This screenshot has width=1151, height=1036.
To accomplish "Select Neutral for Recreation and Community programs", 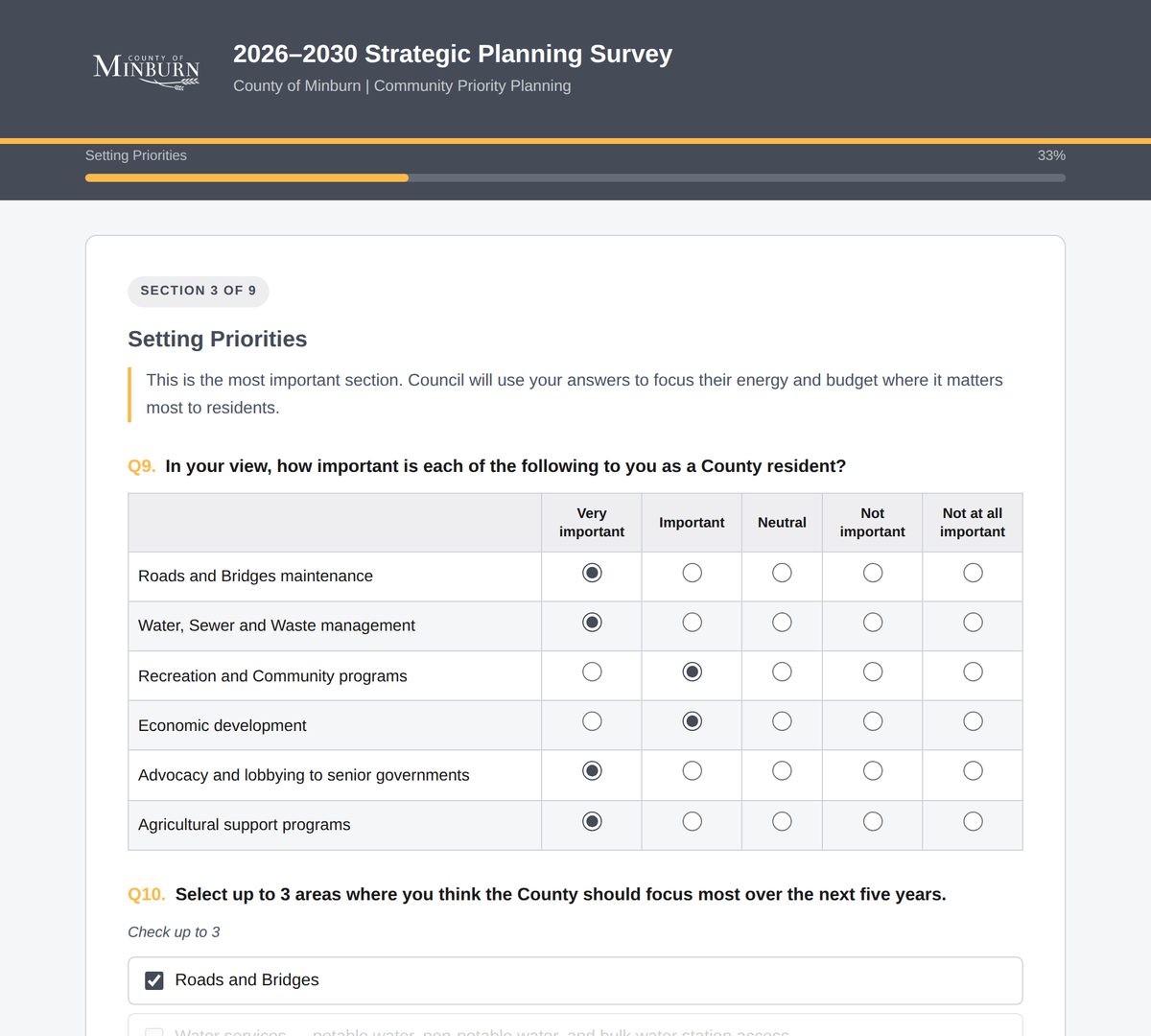I will click(782, 671).
